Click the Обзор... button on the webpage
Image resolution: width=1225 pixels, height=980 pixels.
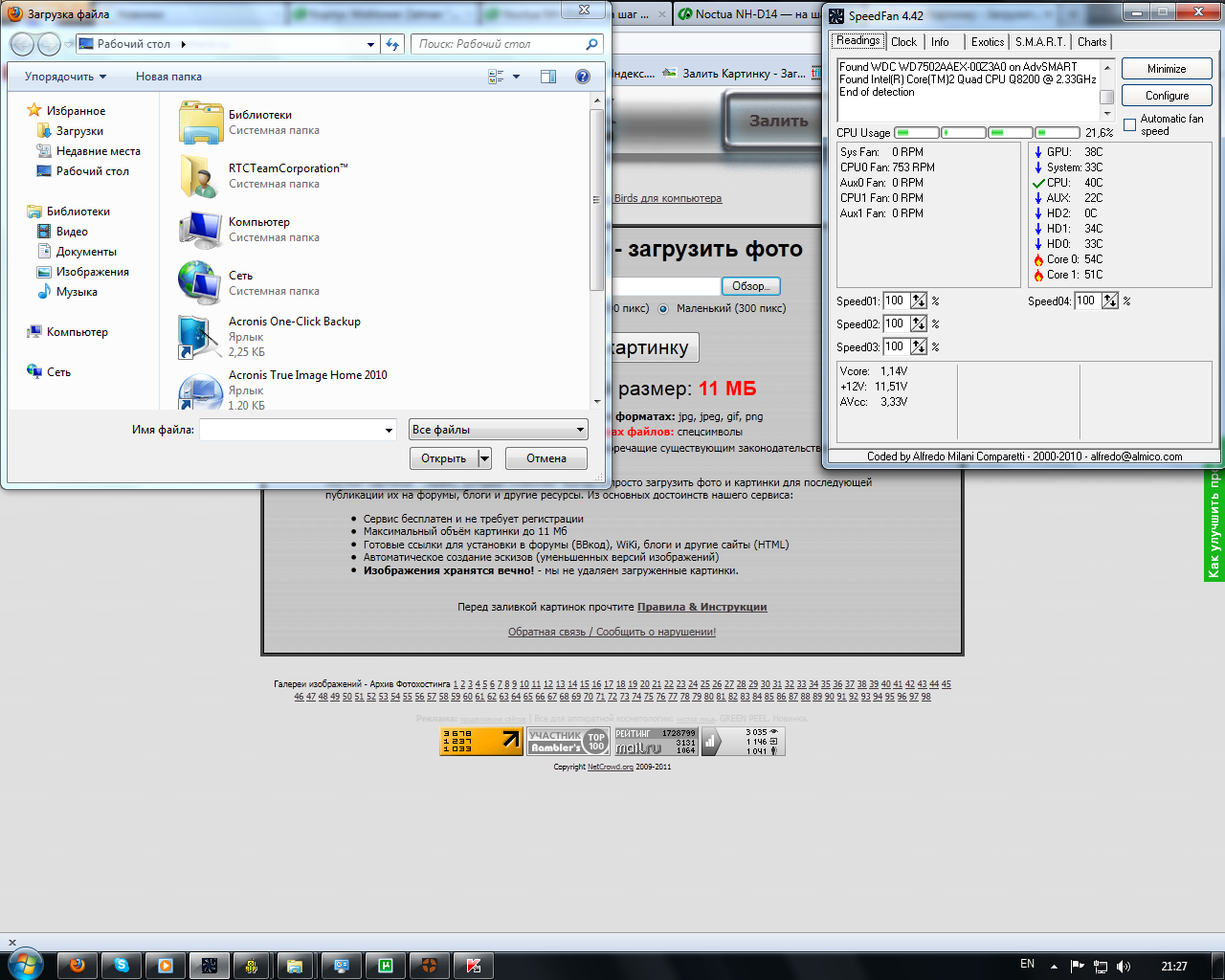[x=750, y=286]
